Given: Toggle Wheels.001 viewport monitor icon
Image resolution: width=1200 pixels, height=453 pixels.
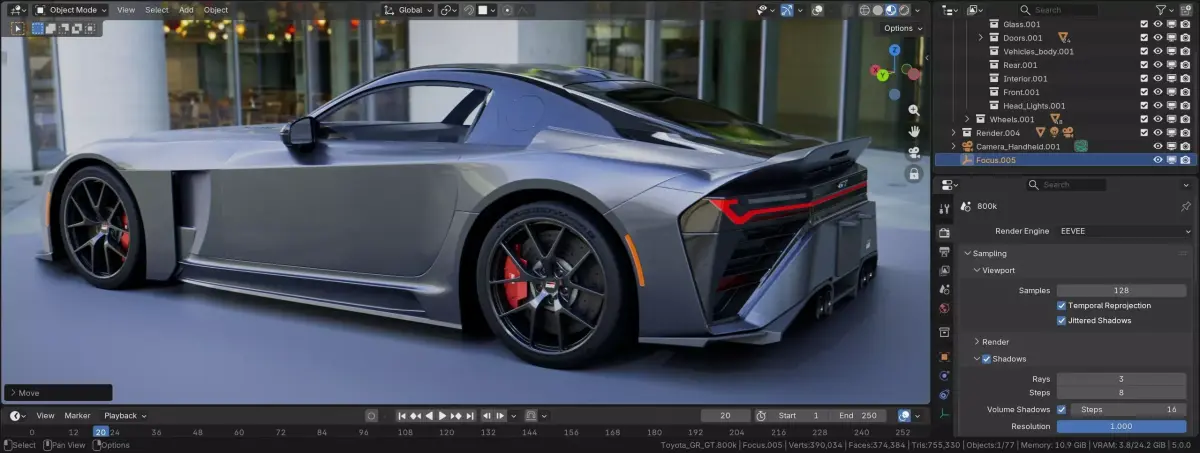Looking at the screenshot, I should [1172, 119].
